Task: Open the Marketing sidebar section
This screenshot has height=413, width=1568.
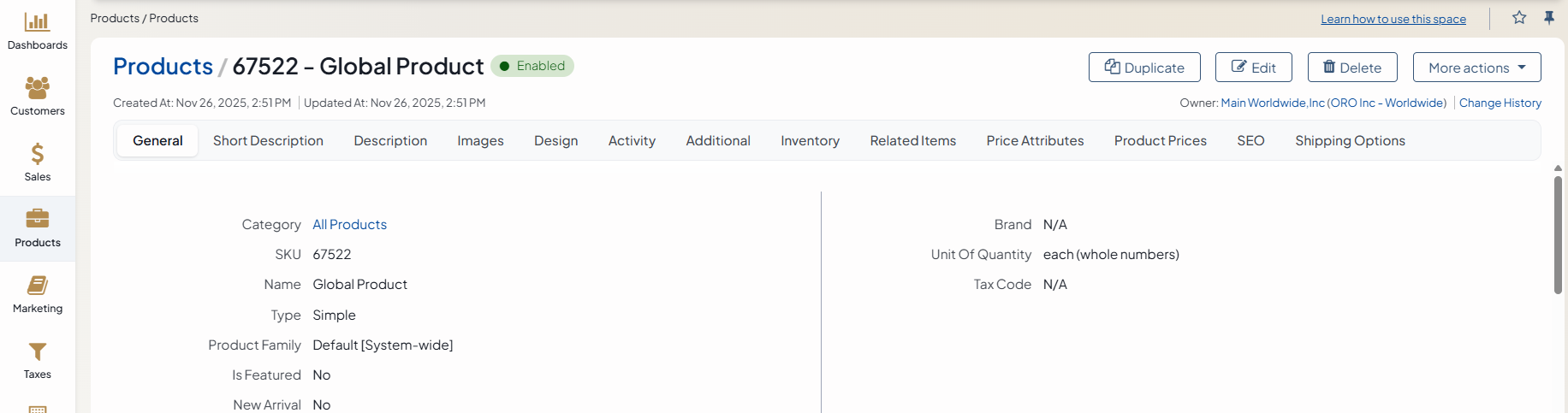Action: (37, 286)
